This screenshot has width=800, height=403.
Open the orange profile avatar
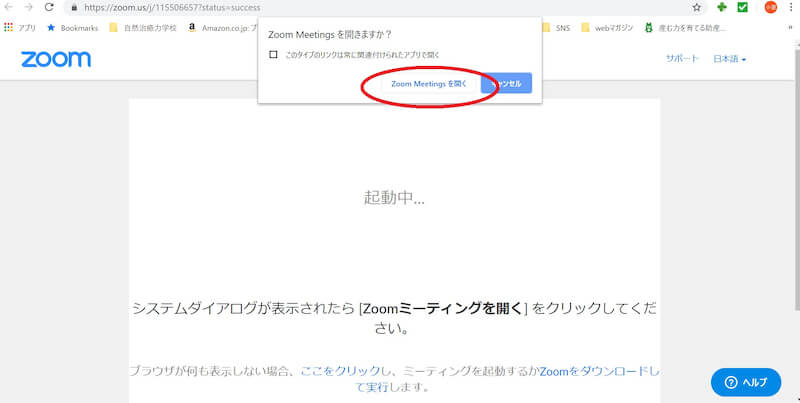[770, 7]
